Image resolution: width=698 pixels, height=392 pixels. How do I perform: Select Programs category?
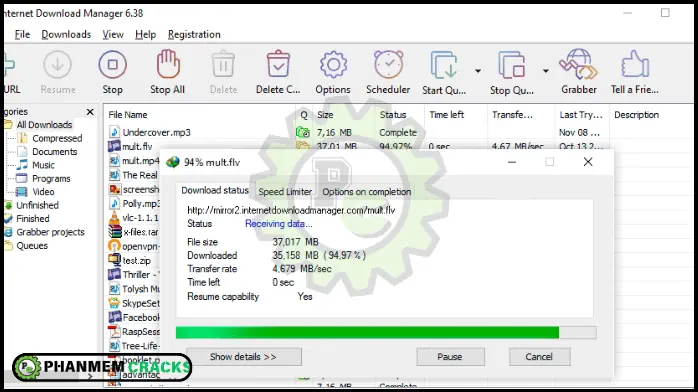pos(51,178)
